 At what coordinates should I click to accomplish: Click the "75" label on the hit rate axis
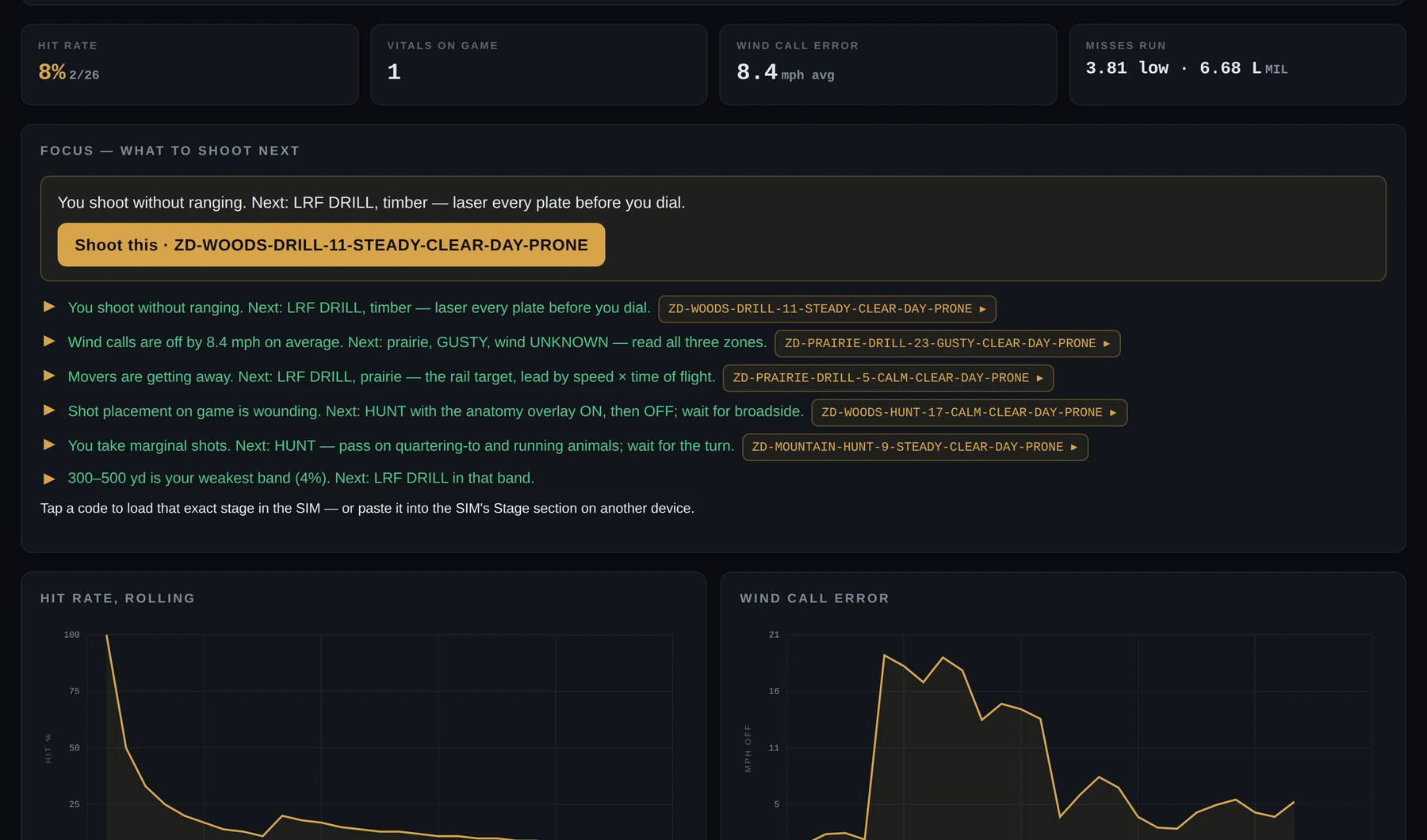pos(74,691)
